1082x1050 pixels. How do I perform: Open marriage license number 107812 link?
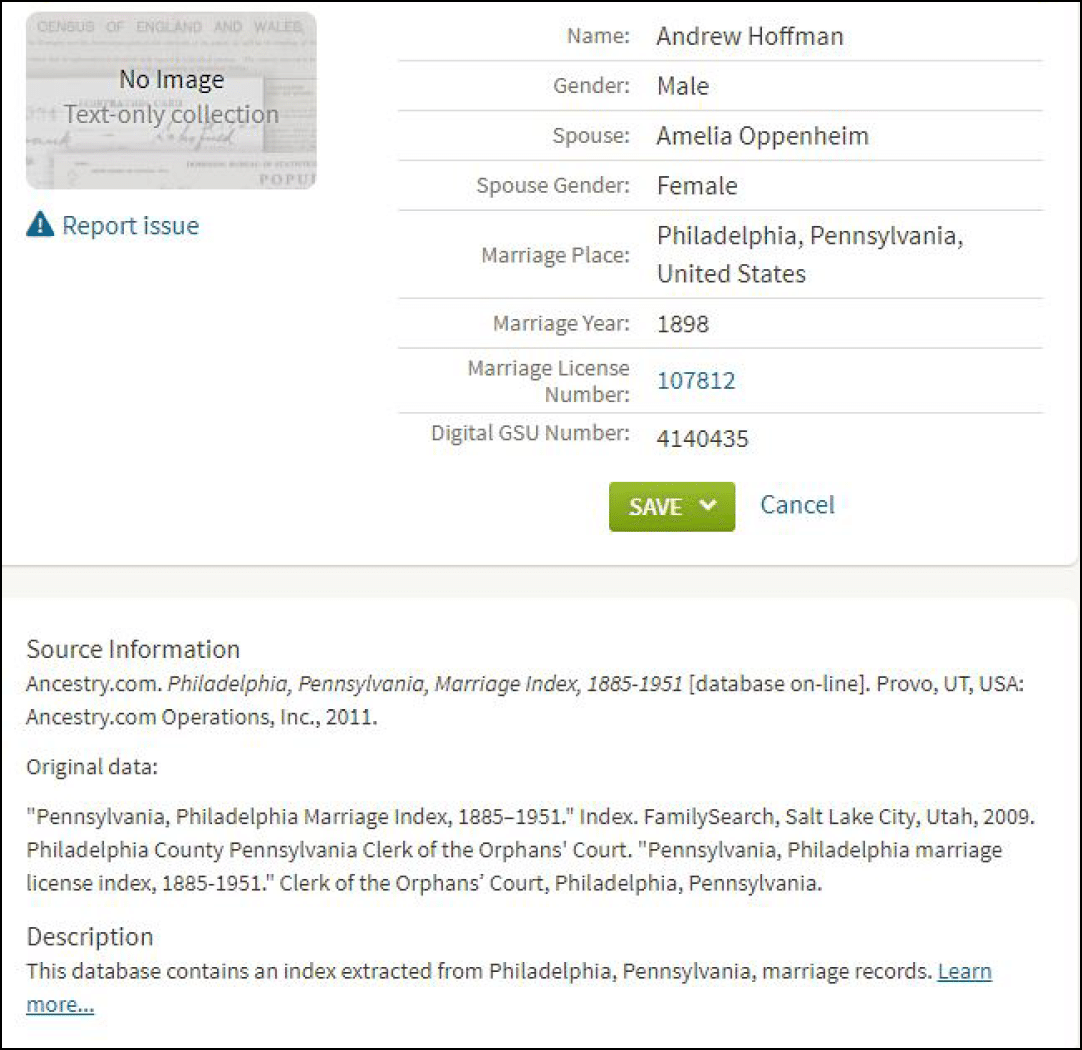pos(696,381)
